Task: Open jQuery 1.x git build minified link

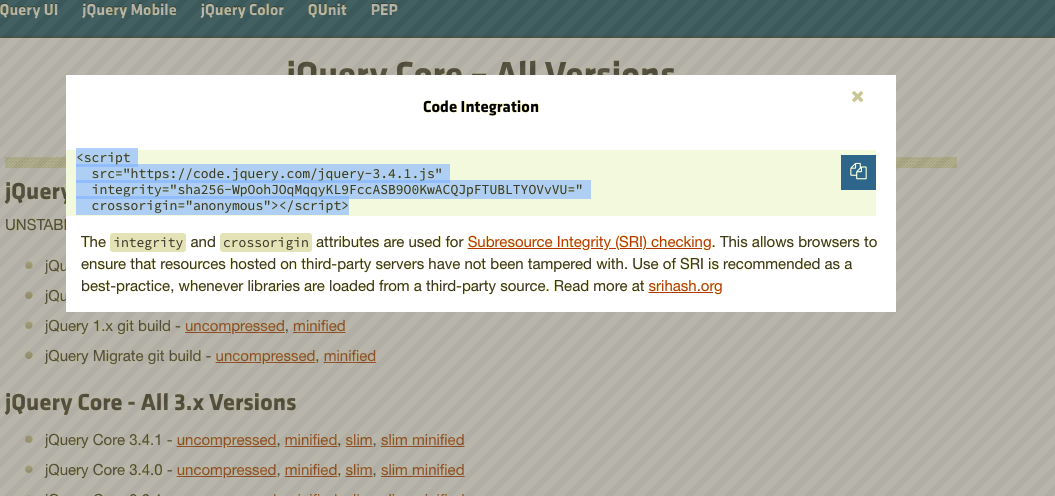Action: pyautogui.click(x=320, y=326)
